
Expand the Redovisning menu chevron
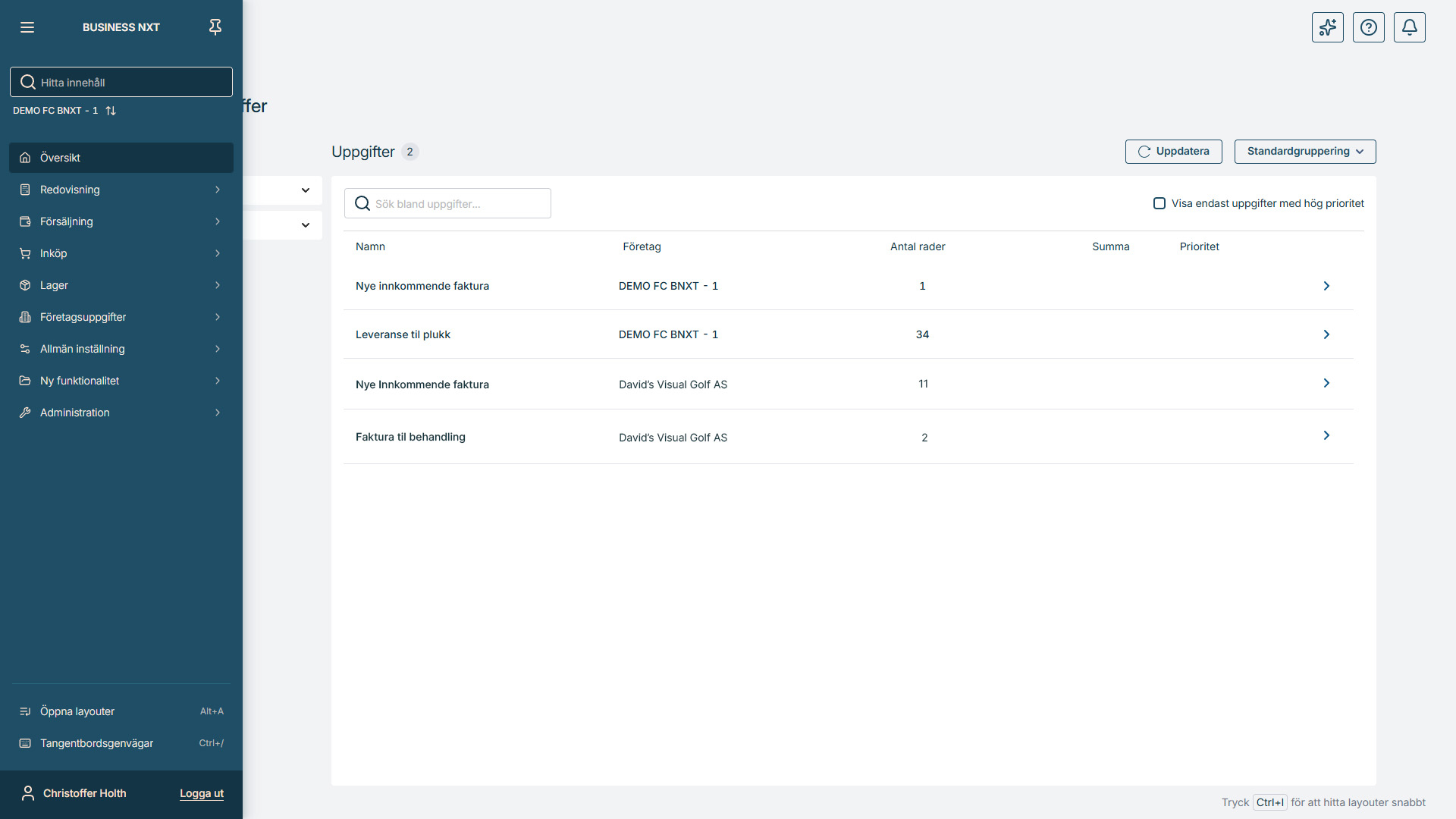click(x=218, y=190)
